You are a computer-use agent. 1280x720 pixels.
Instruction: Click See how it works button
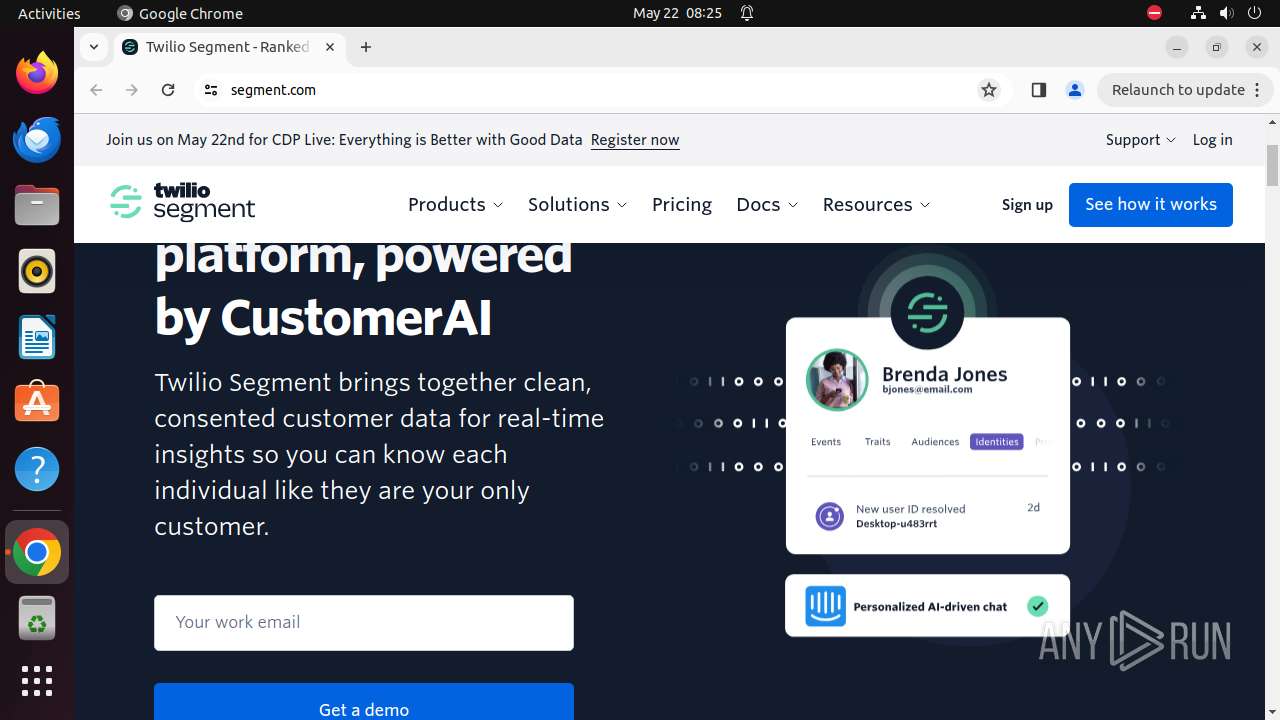(1151, 204)
